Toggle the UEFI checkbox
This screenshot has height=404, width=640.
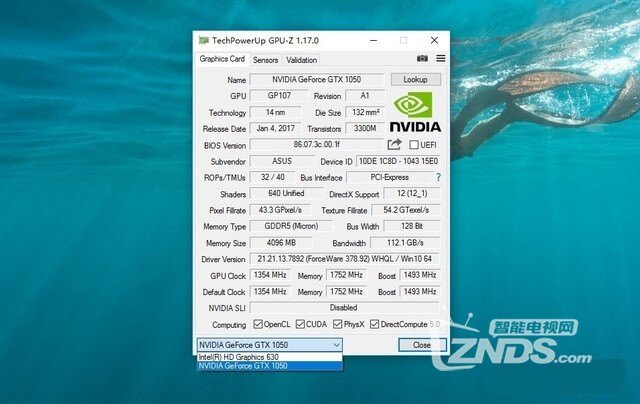point(413,145)
